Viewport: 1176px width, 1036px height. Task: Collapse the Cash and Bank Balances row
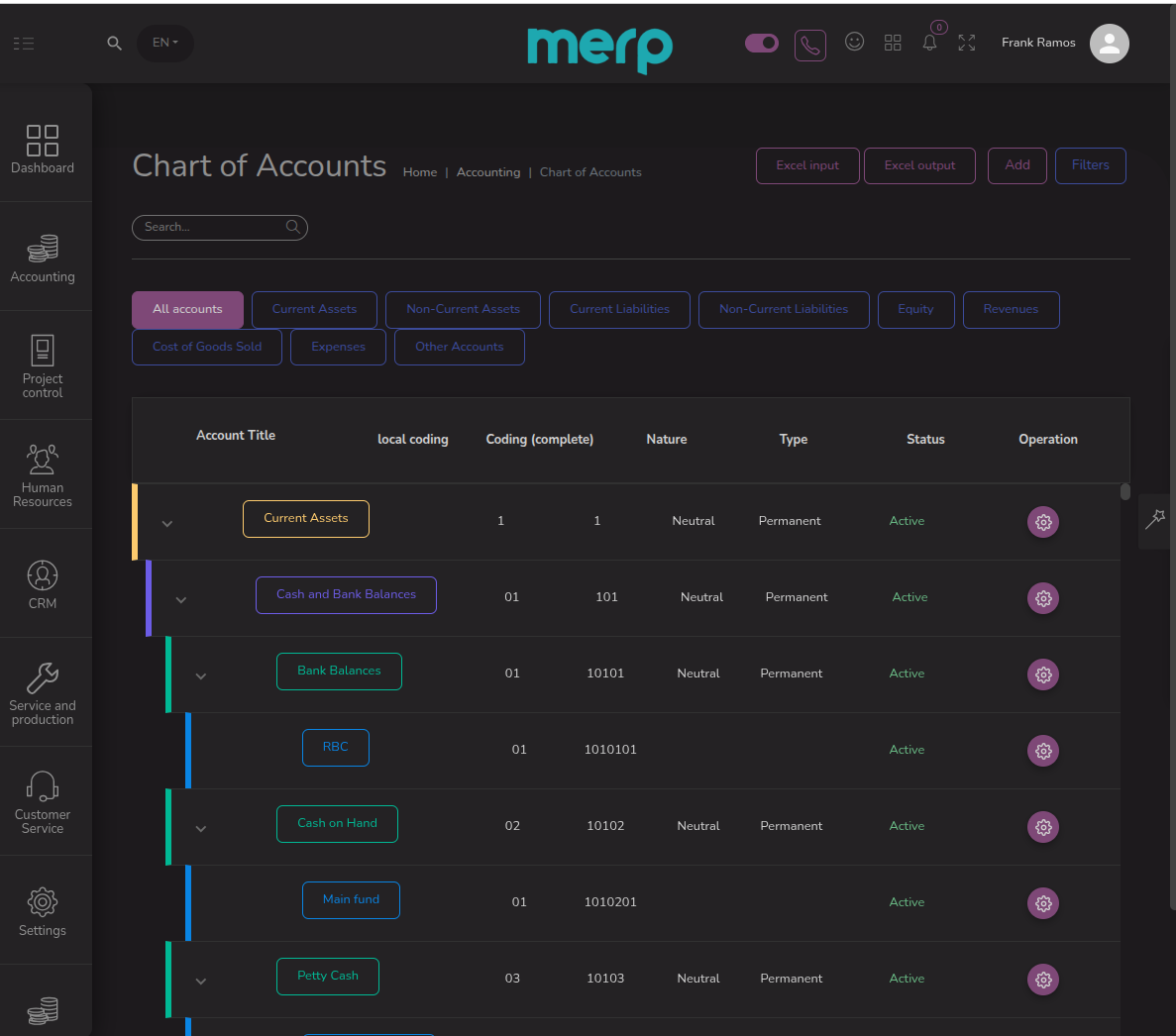pyautogui.click(x=181, y=600)
